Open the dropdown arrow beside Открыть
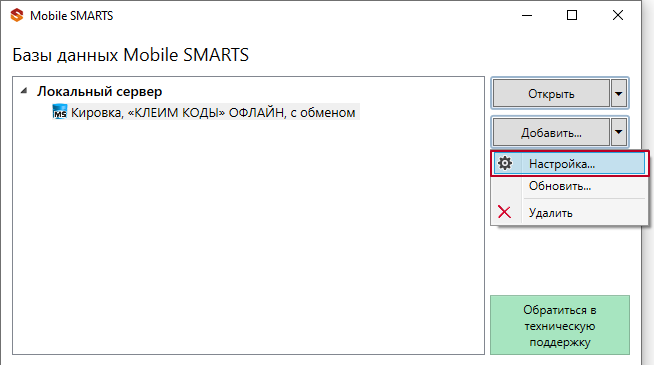The image size is (654, 365). [x=619, y=93]
